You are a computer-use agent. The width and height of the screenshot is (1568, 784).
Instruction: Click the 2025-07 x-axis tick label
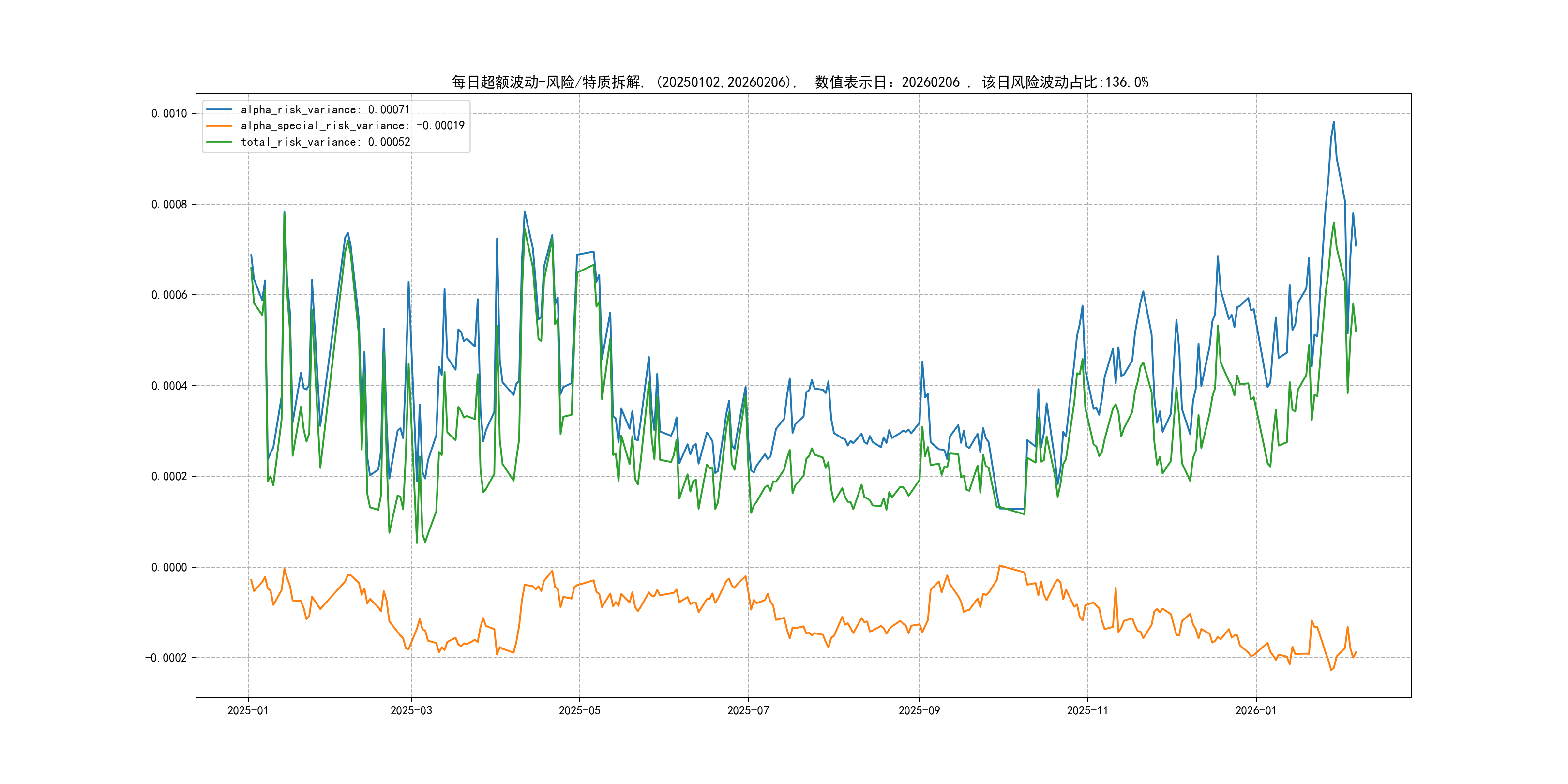click(748, 710)
